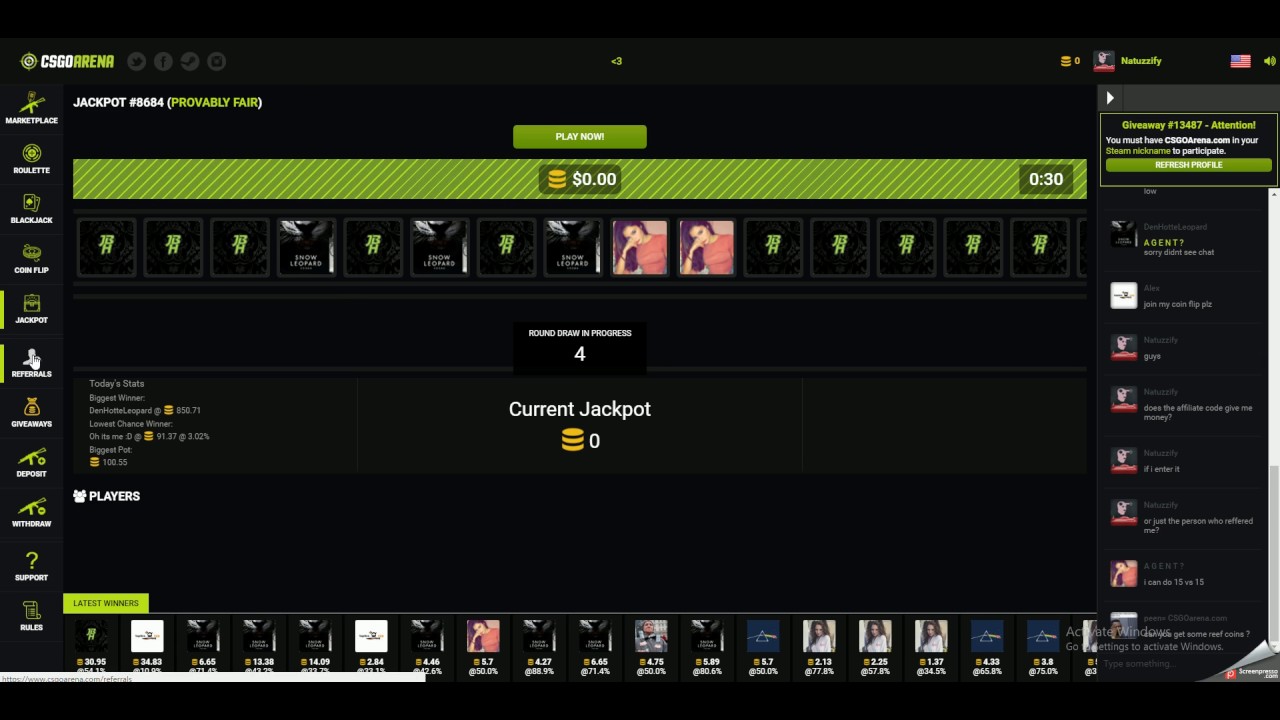Open the Deposit page
This screenshot has height=720, width=1280.
pos(31,463)
